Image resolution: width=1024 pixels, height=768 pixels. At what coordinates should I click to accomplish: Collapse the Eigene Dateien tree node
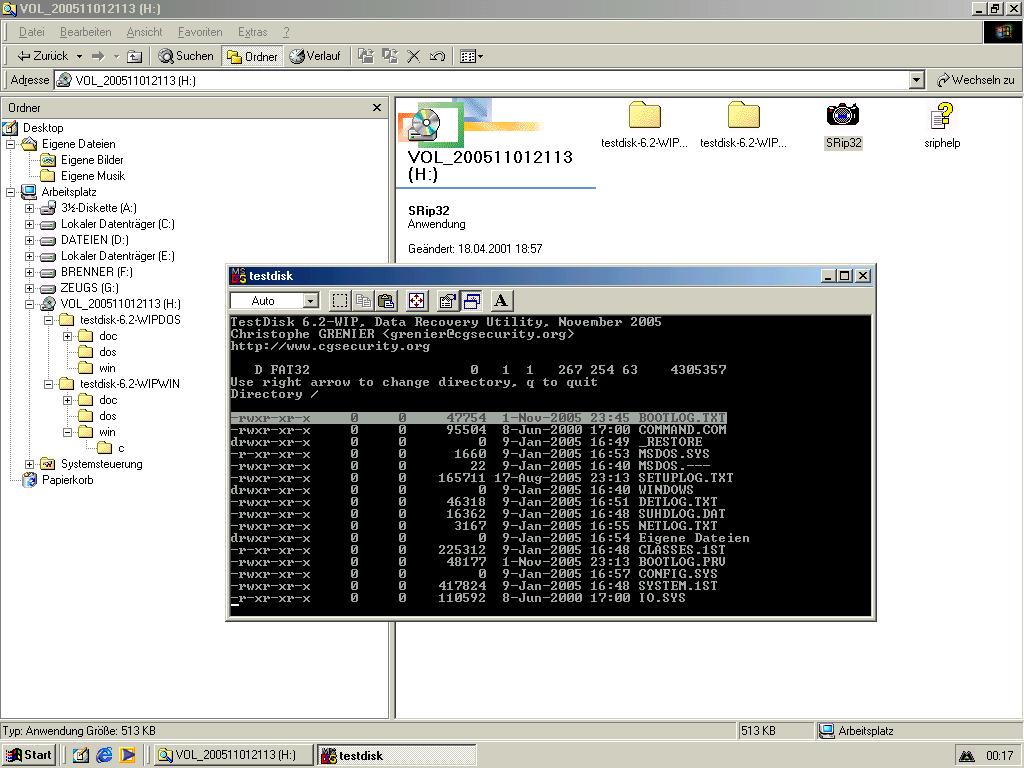pos(10,144)
